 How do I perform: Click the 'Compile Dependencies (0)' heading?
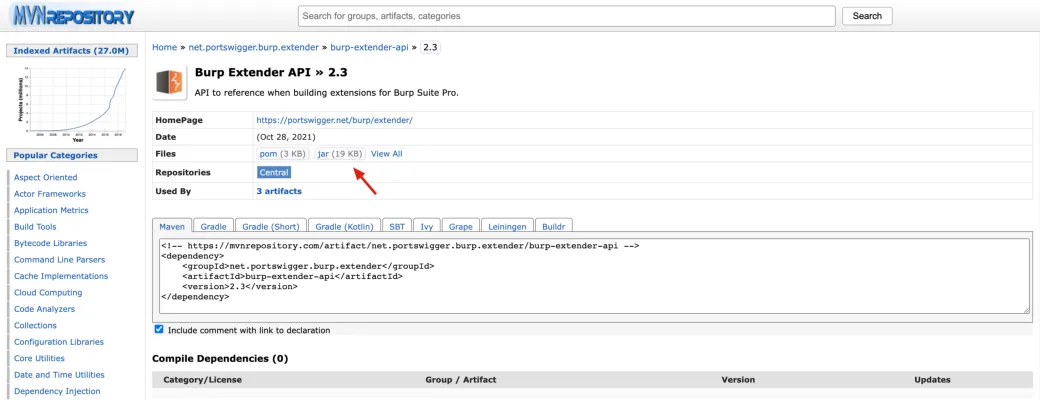click(x=220, y=359)
